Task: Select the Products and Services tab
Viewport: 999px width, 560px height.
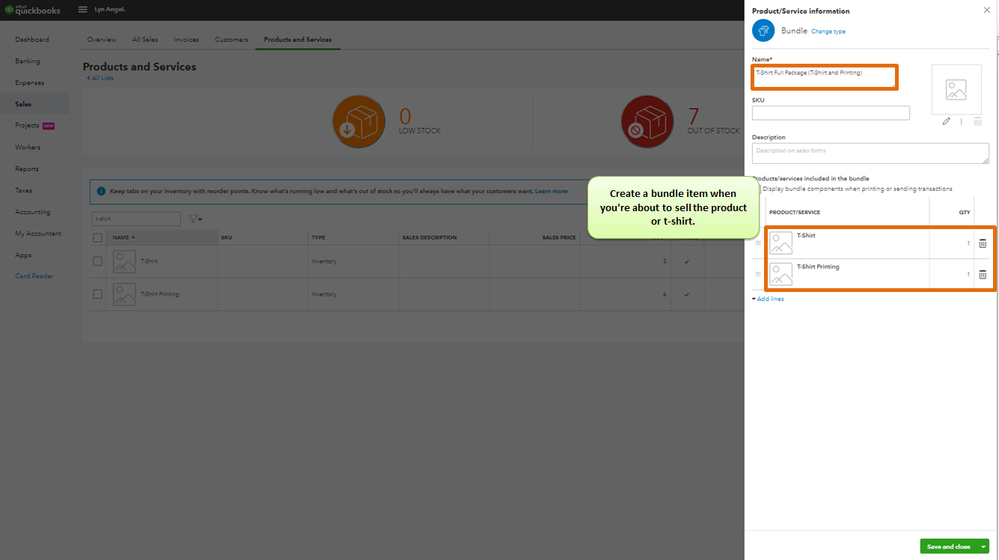Action: click(x=298, y=39)
